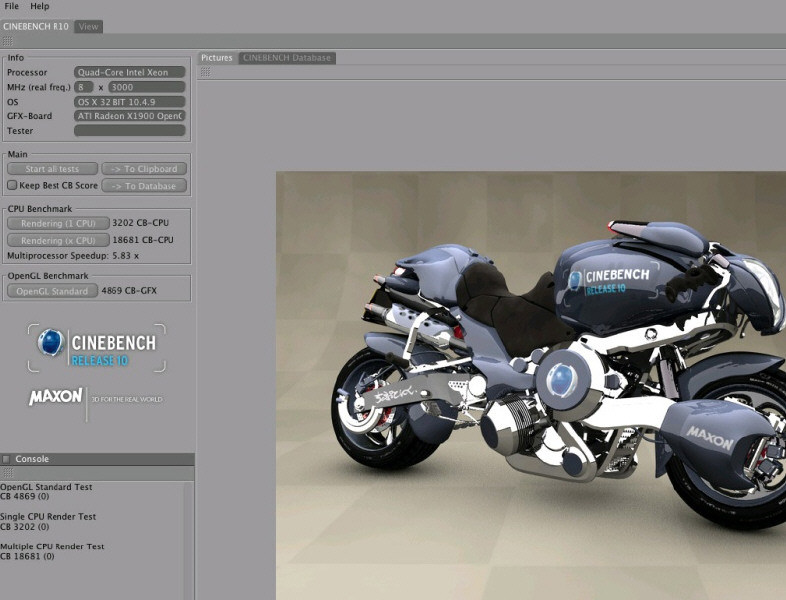
Task: Click the '4869 CB-GFX' score text
Action: point(129,291)
